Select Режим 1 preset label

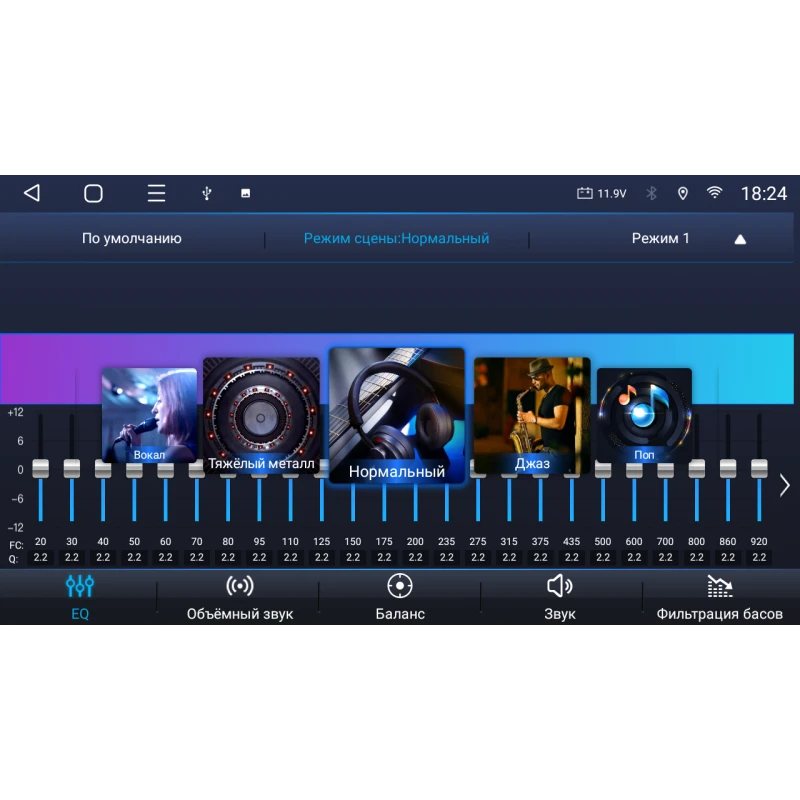coord(660,238)
